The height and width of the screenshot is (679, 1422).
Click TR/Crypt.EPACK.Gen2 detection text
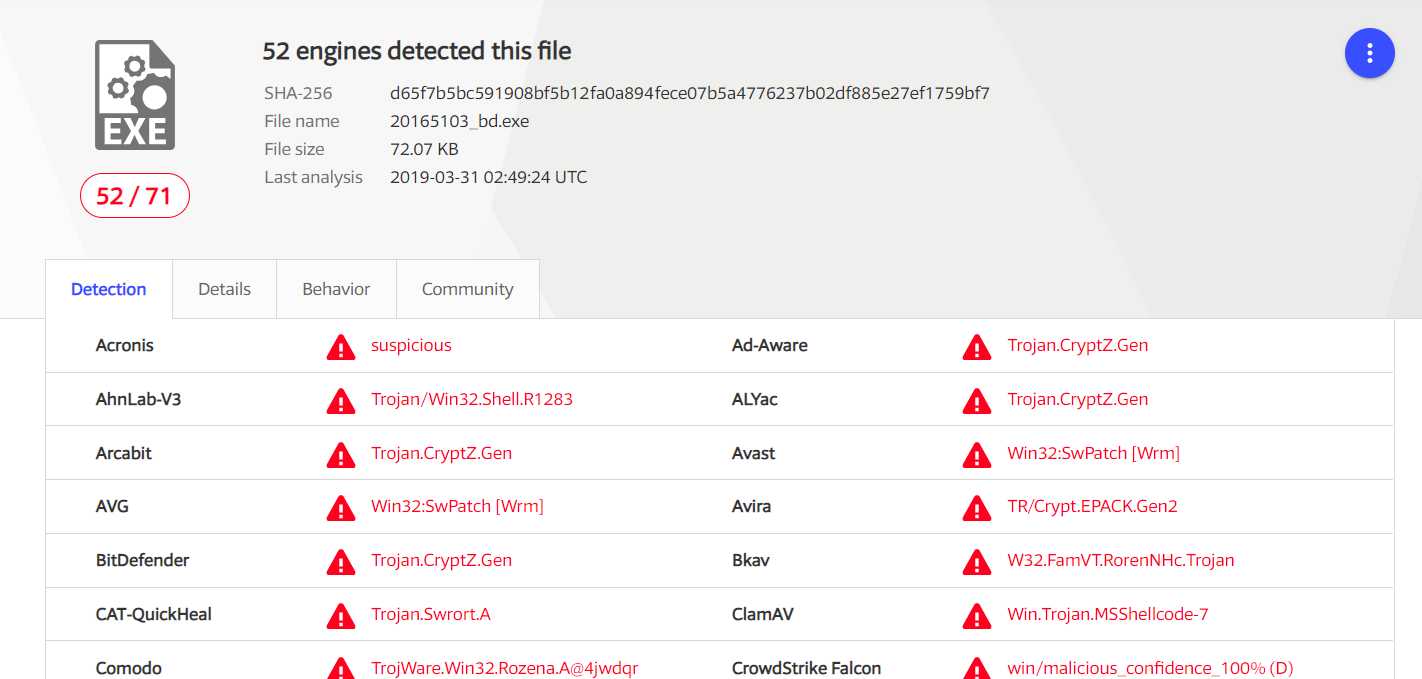1093,506
